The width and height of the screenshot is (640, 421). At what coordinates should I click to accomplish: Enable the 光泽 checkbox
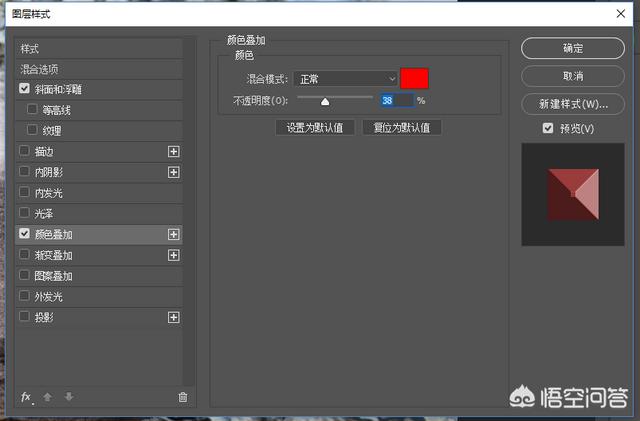24,213
